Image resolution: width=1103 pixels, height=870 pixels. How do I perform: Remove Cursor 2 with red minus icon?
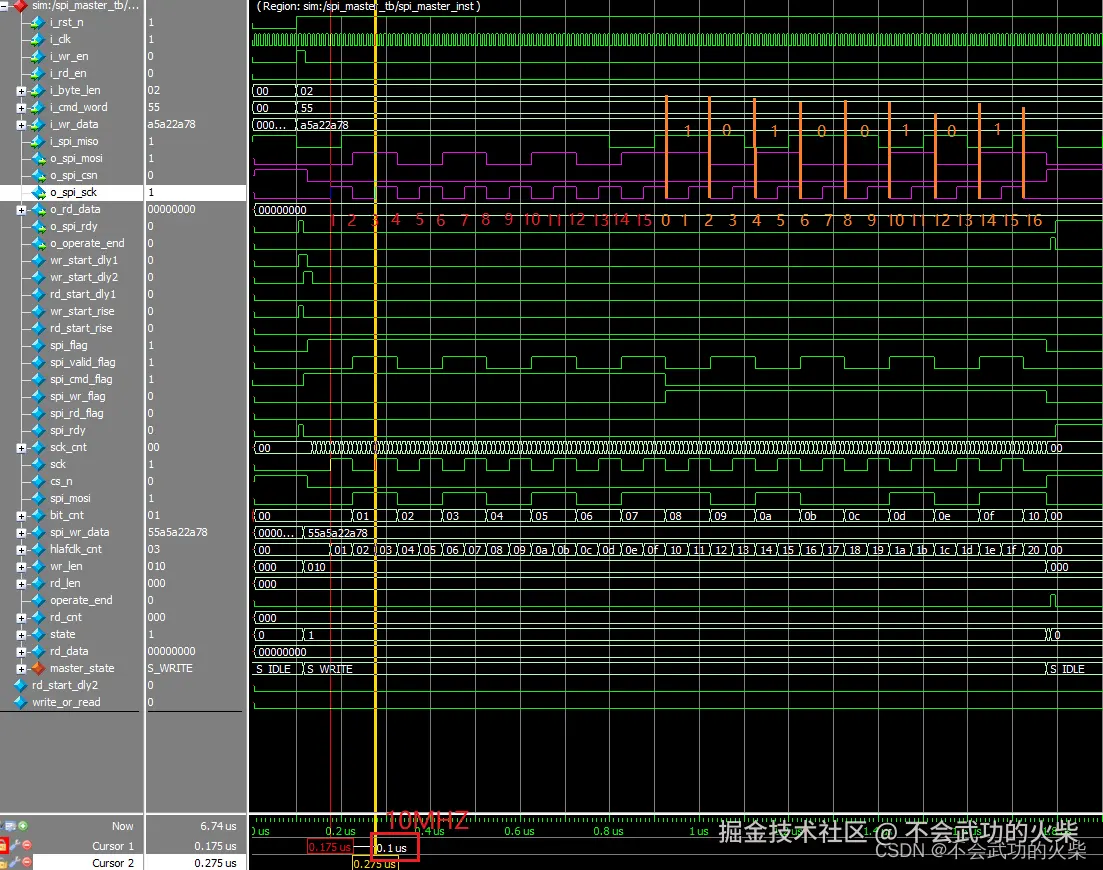point(27,862)
